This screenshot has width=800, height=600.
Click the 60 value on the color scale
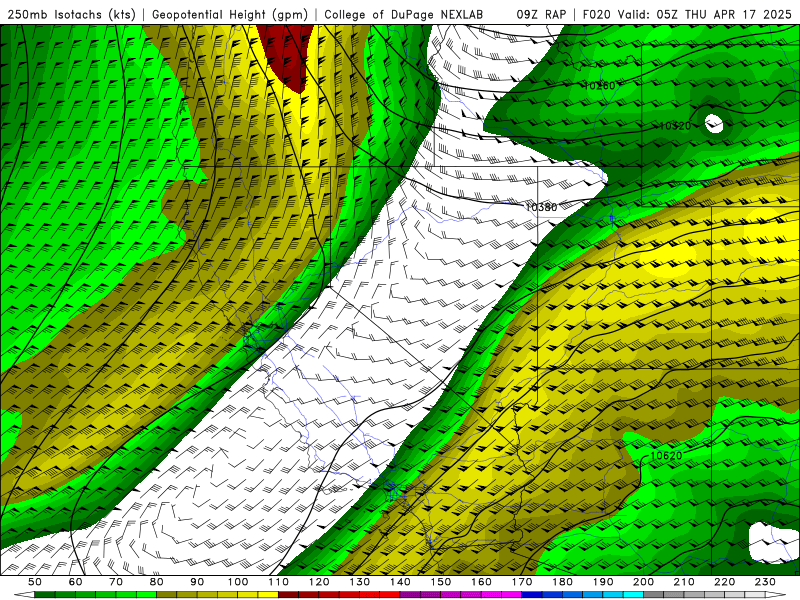click(76, 582)
